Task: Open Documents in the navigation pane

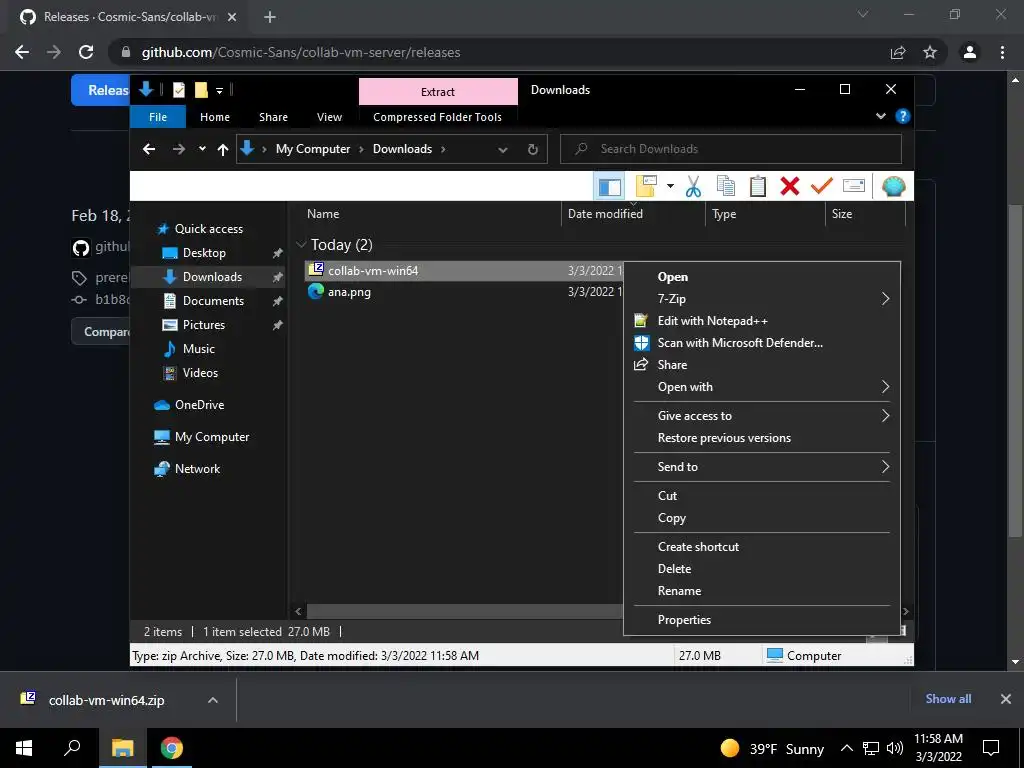Action: 214,301
